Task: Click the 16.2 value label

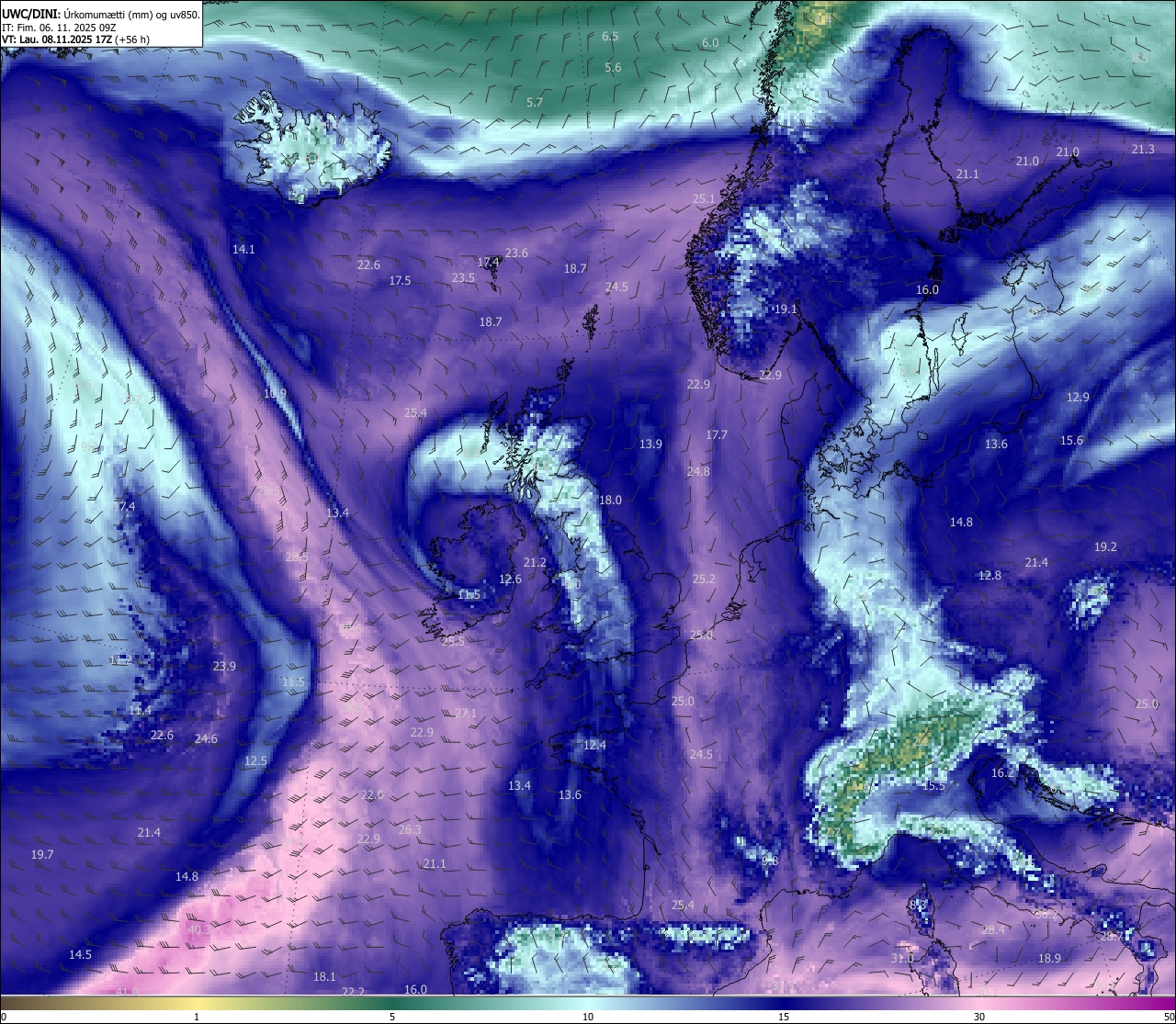Action: point(1002,773)
